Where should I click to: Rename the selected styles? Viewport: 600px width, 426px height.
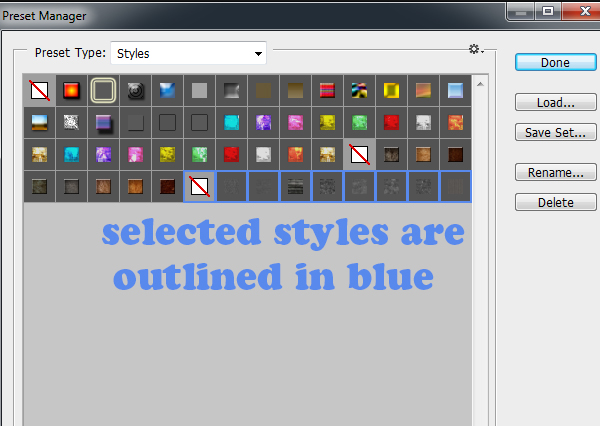(x=555, y=172)
